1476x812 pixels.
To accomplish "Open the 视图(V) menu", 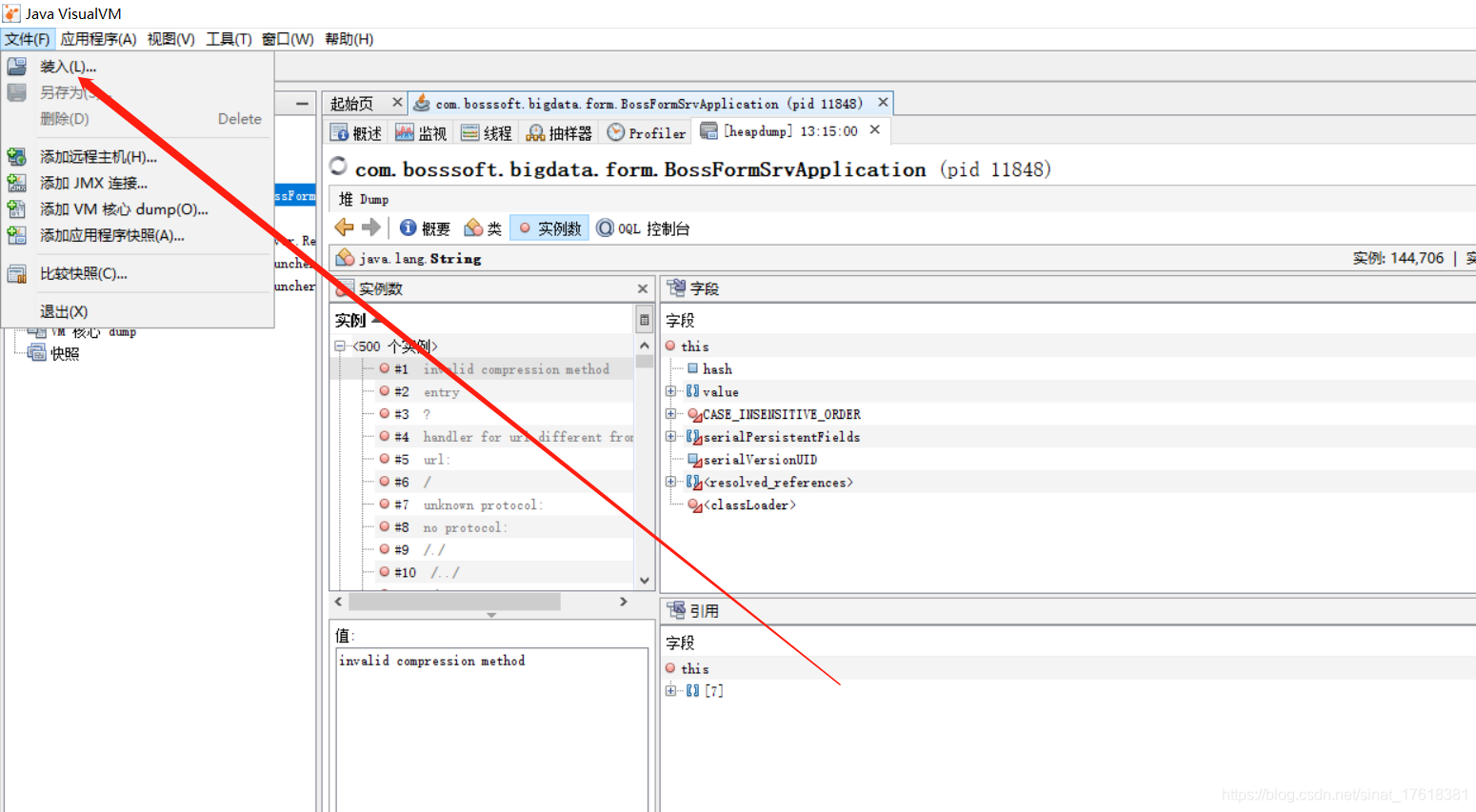I will [170, 39].
